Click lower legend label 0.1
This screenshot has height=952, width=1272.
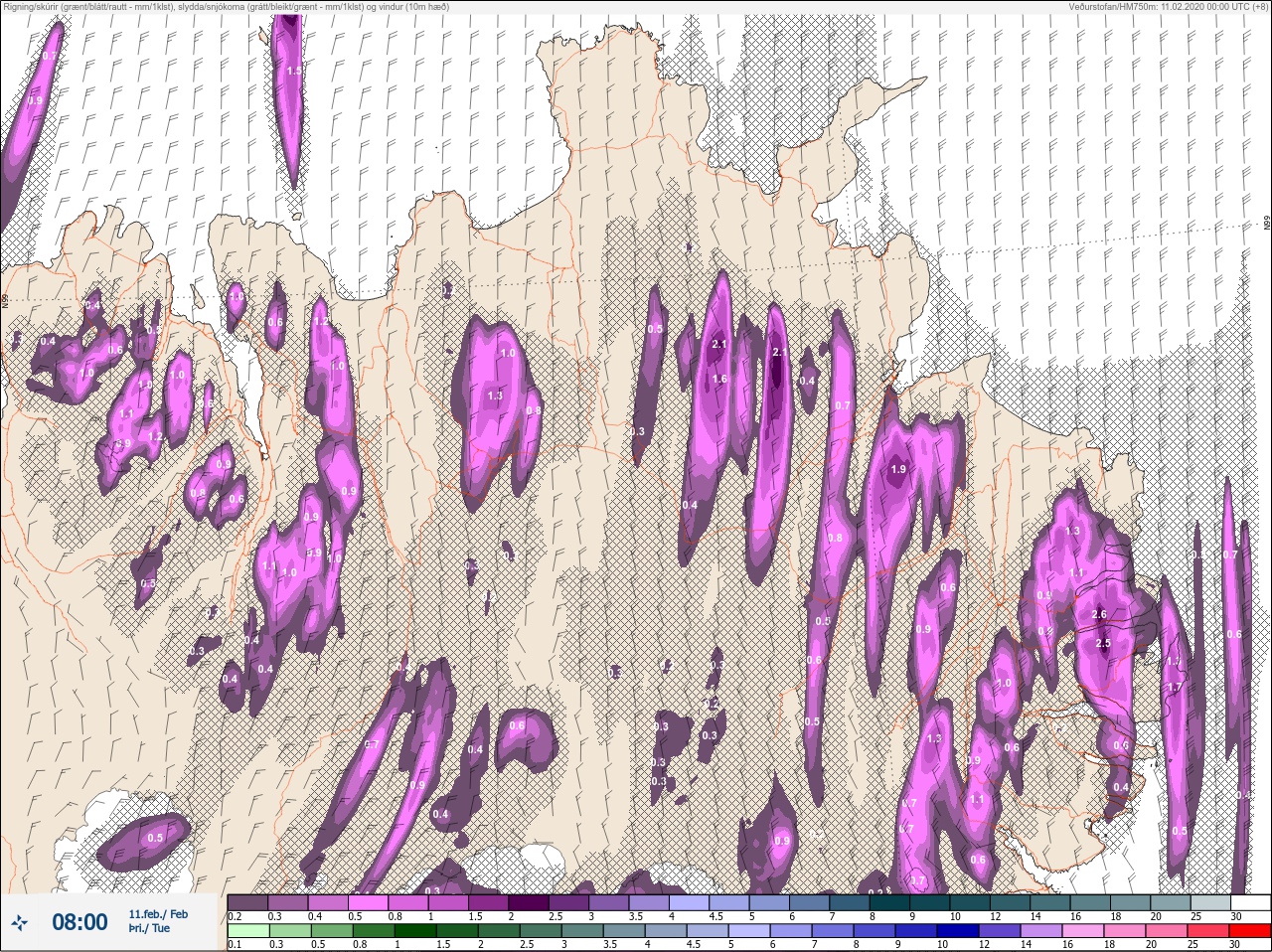(234, 945)
